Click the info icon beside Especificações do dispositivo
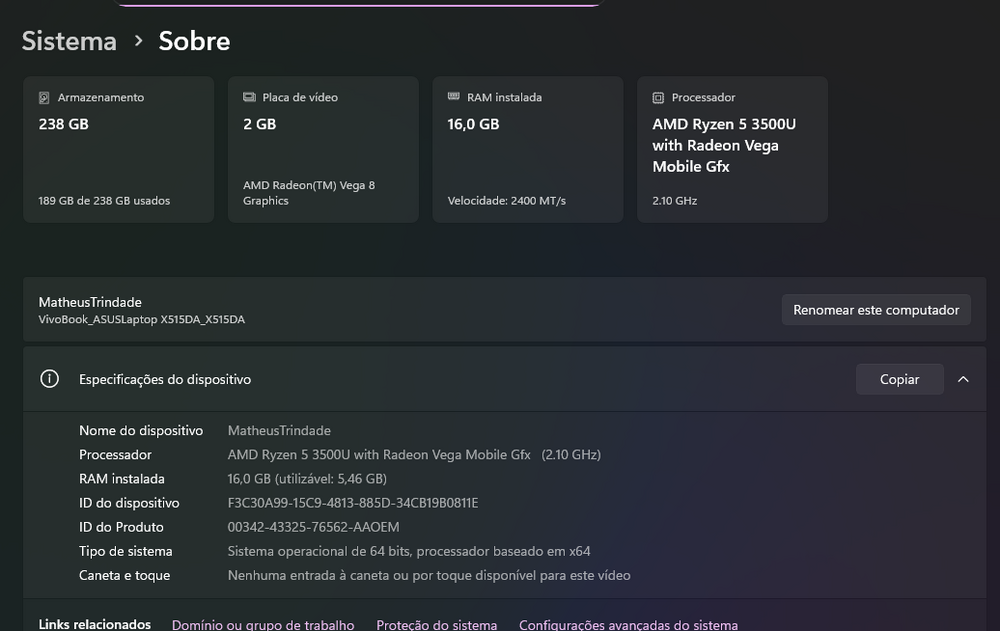This screenshot has width=1000, height=631. tap(49, 379)
